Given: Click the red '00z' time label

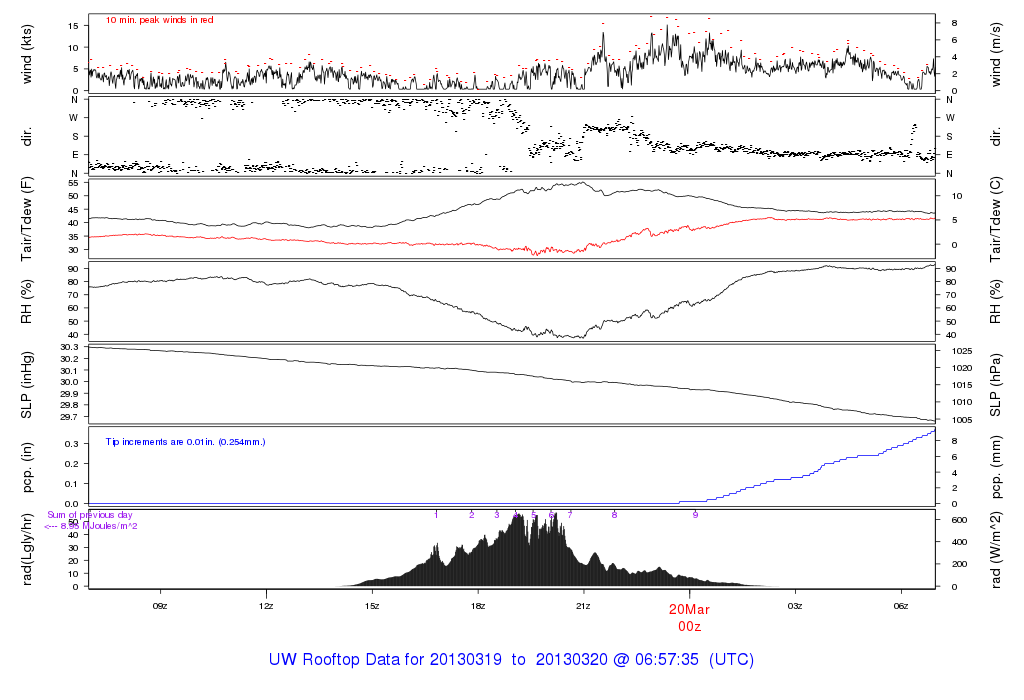Looking at the screenshot, I should 689,626.
